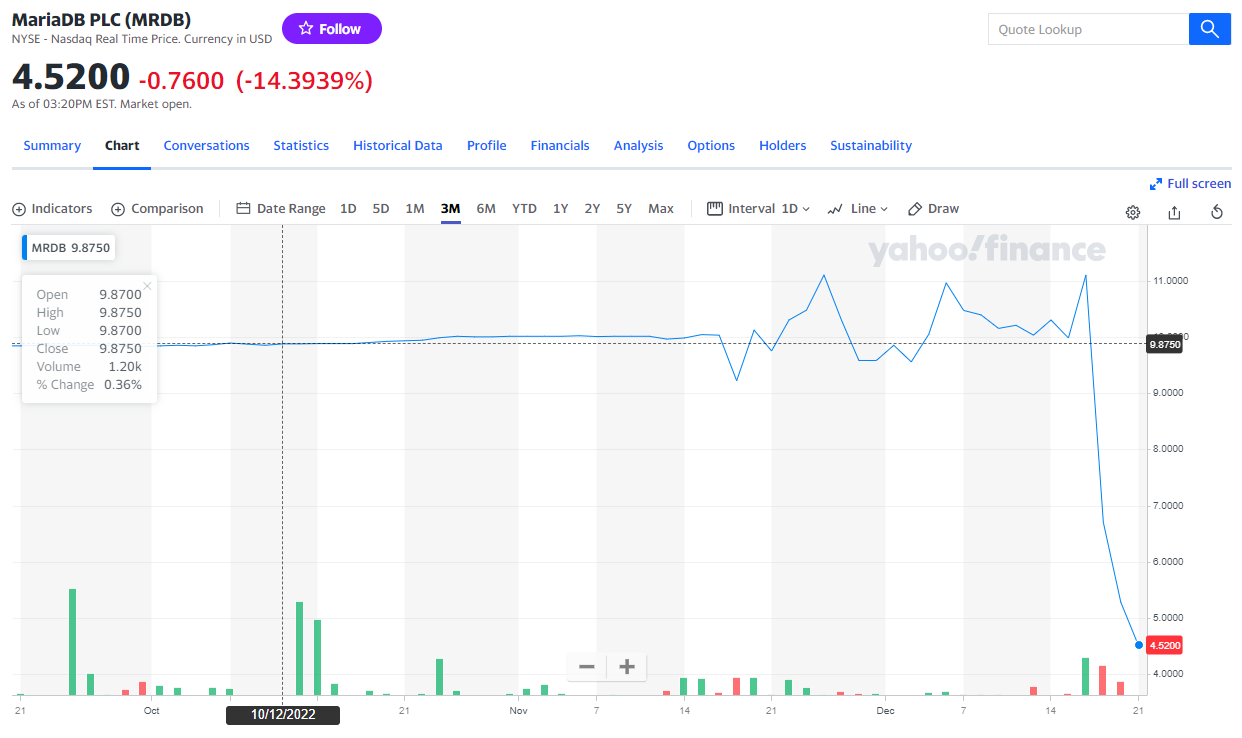Viewport: 1242px width, 738px height.
Task: Switch to the Historical Data tab
Action: pyautogui.click(x=397, y=146)
